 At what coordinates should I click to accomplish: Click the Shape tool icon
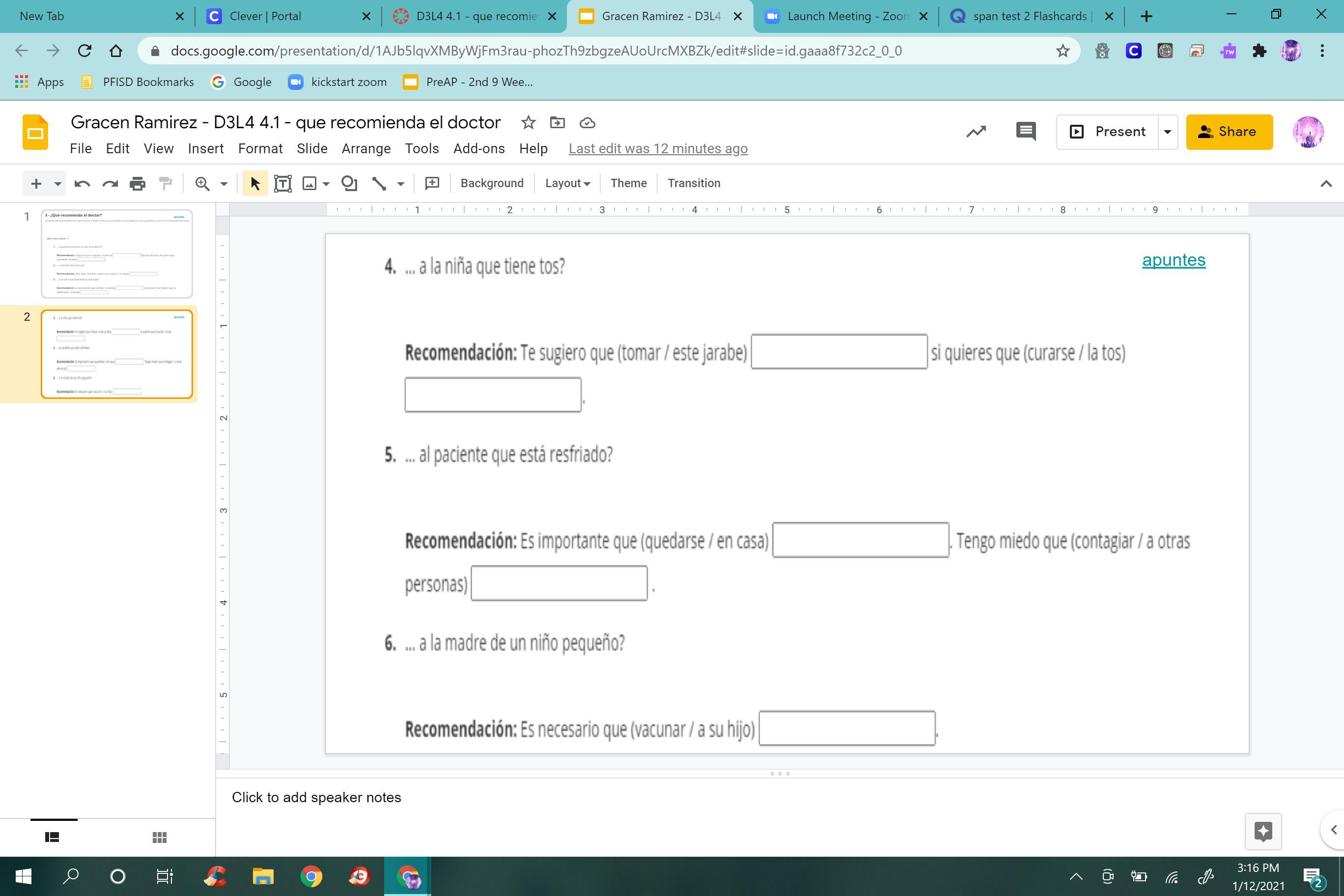pyautogui.click(x=349, y=183)
